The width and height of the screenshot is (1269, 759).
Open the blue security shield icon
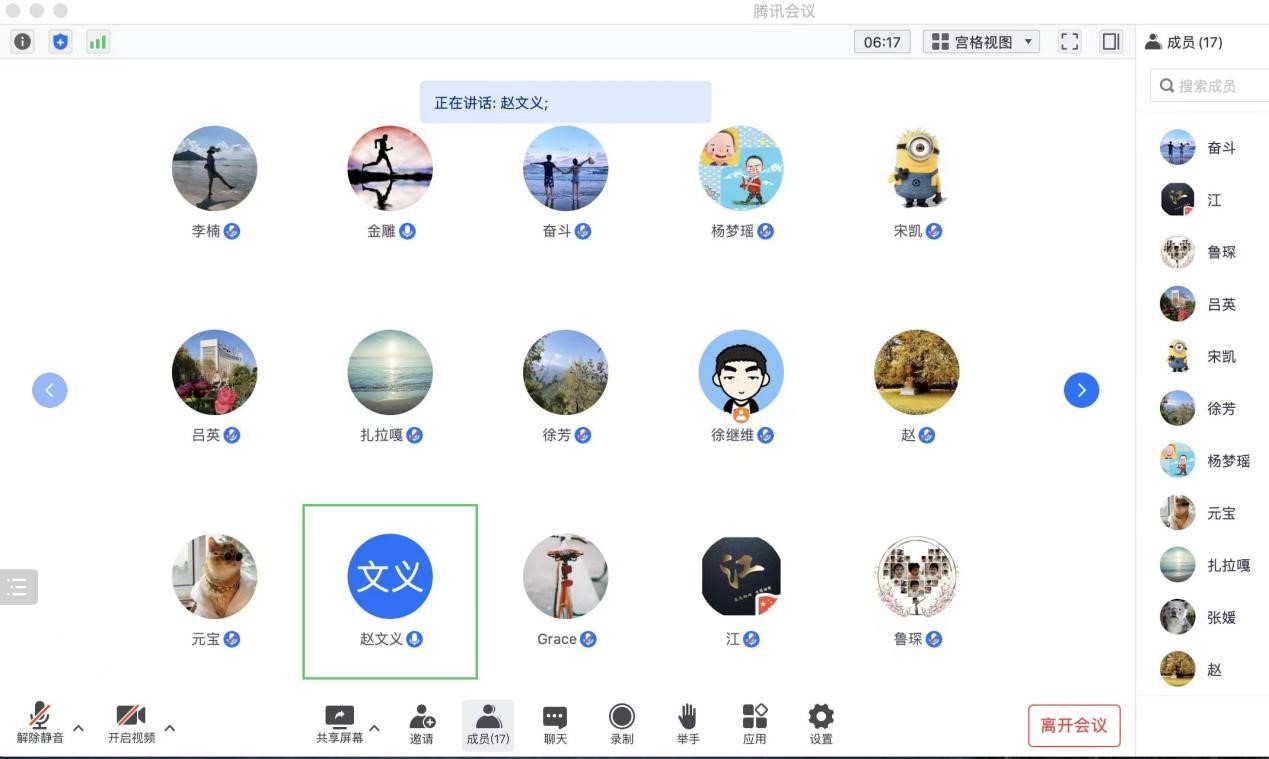coord(60,42)
